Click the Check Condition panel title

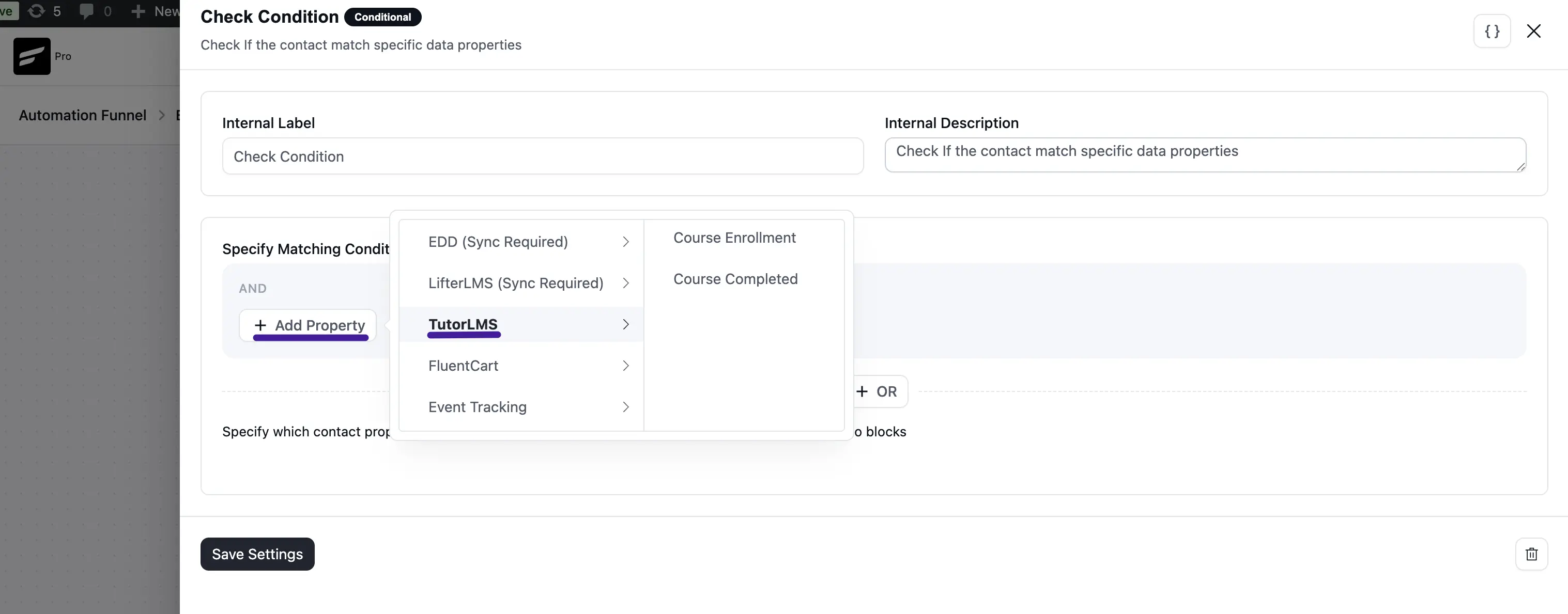tap(270, 17)
